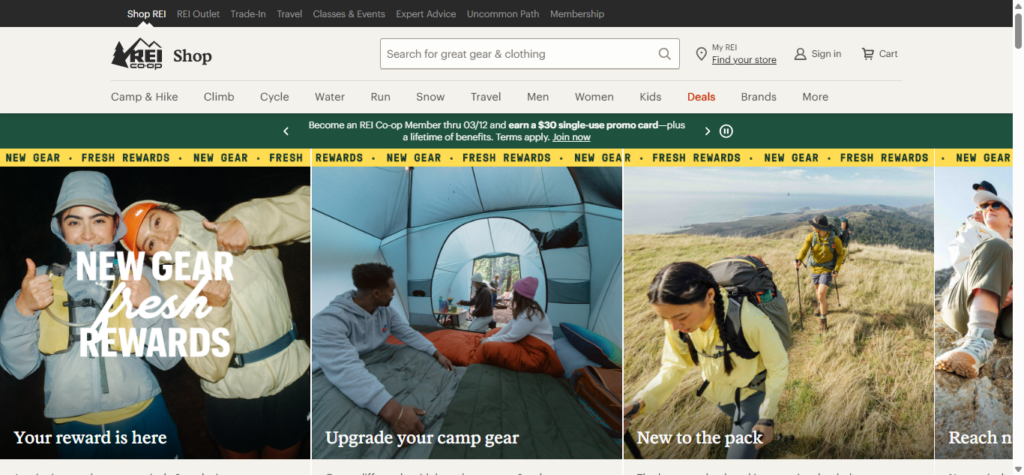Open the shopping cart icon
Image resolution: width=1024 pixels, height=475 pixels.
[867, 54]
